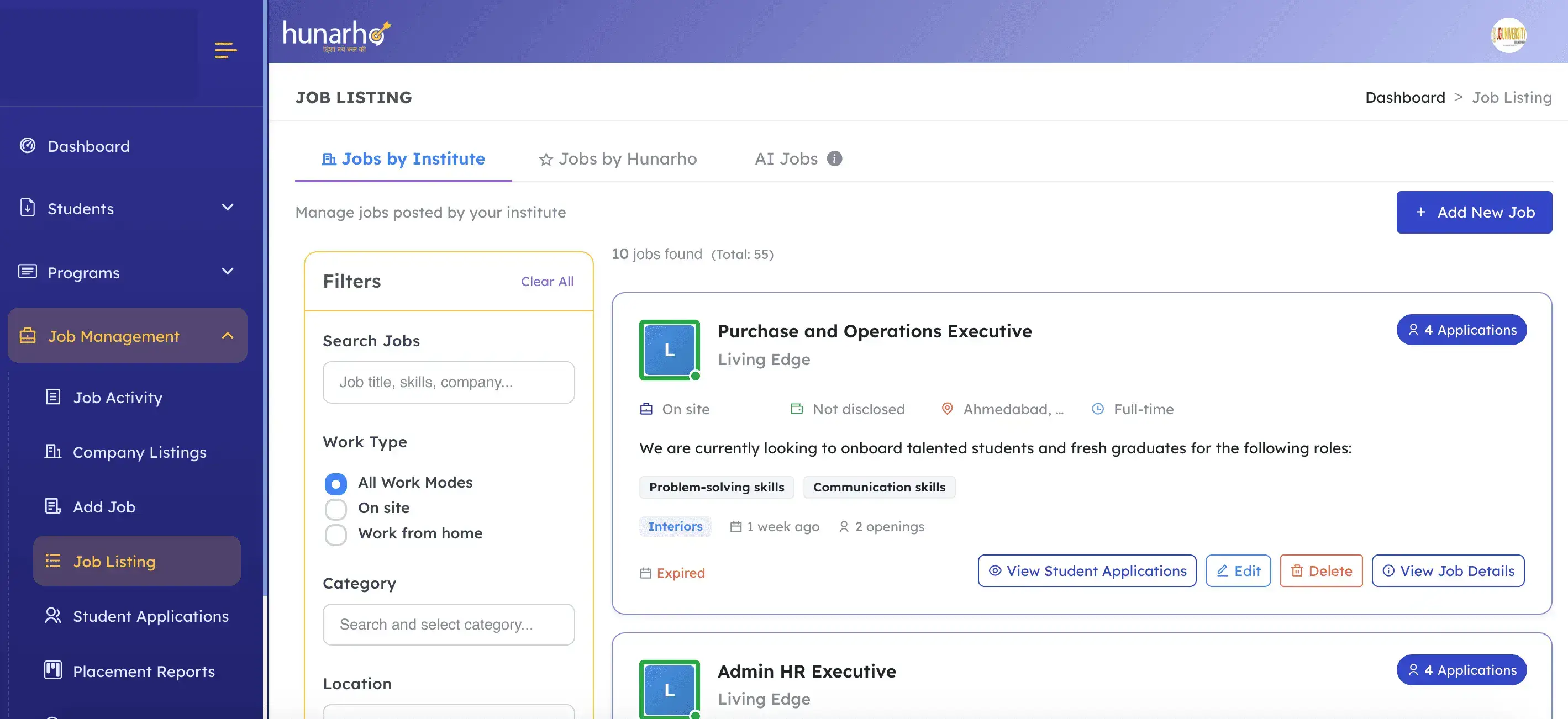This screenshot has height=719, width=1568.
Task: Click View Job Details button
Action: coord(1448,570)
